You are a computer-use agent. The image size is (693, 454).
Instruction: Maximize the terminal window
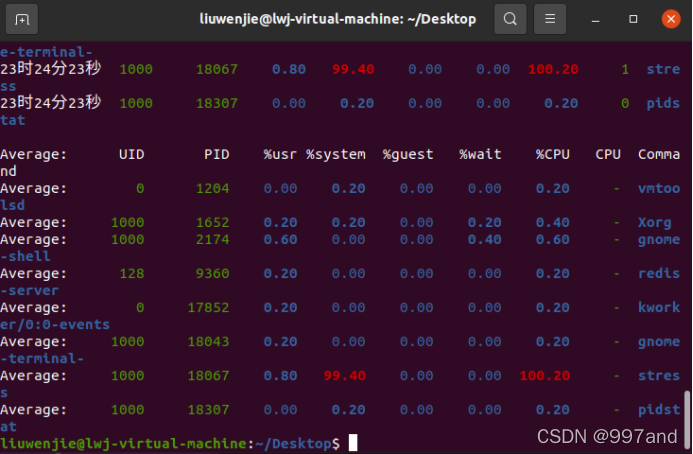633,19
